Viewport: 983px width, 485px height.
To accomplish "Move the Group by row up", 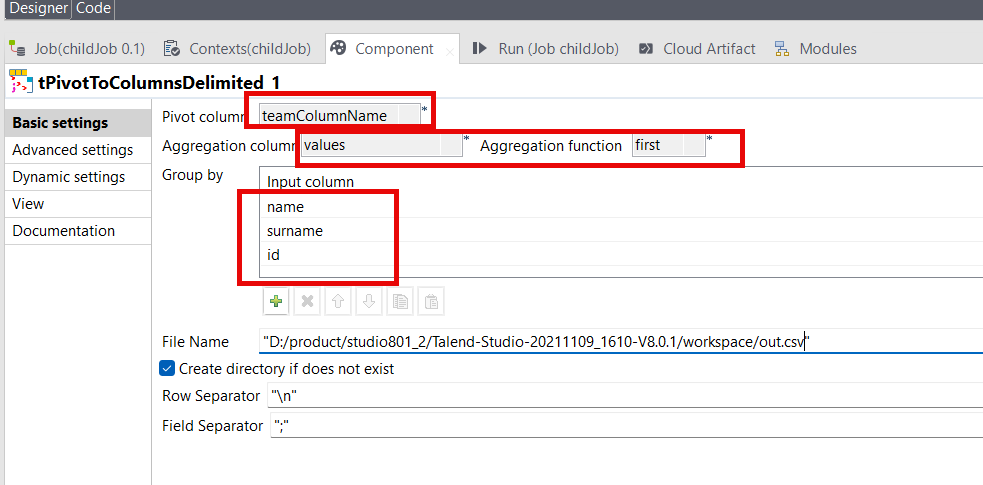I will tap(338, 301).
